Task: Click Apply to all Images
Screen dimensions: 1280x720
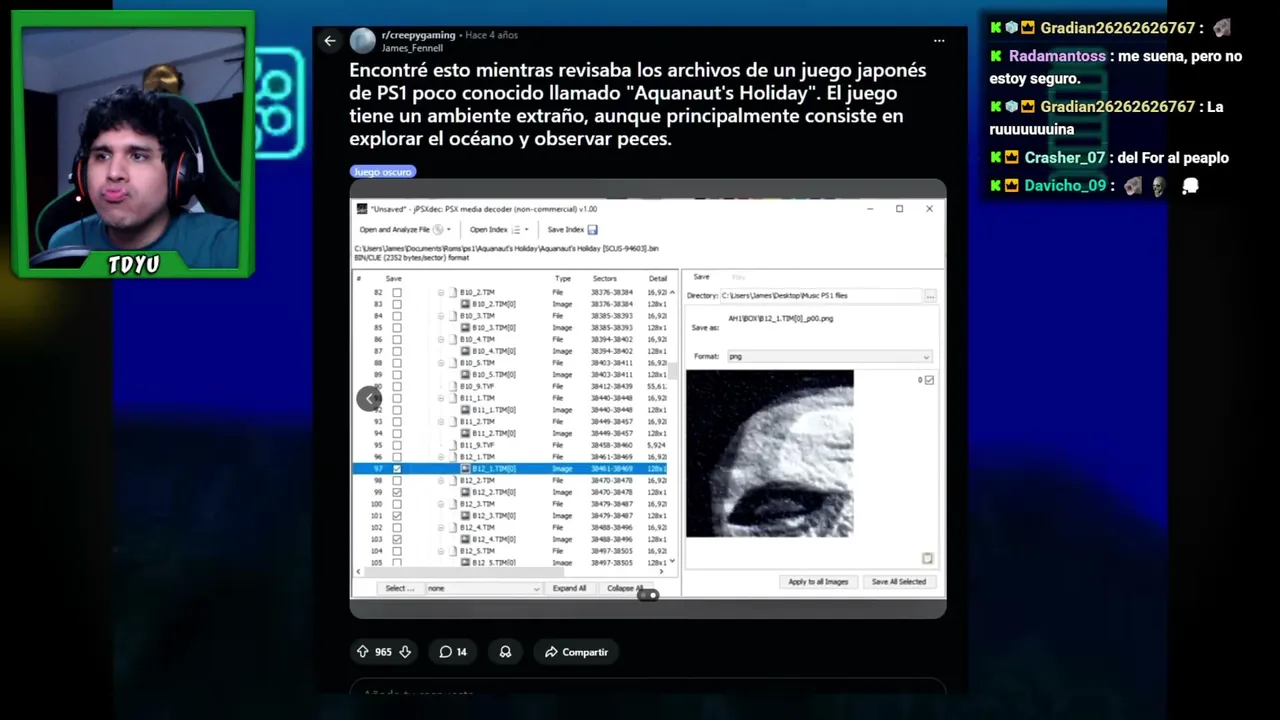Action: pyautogui.click(x=818, y=582)
